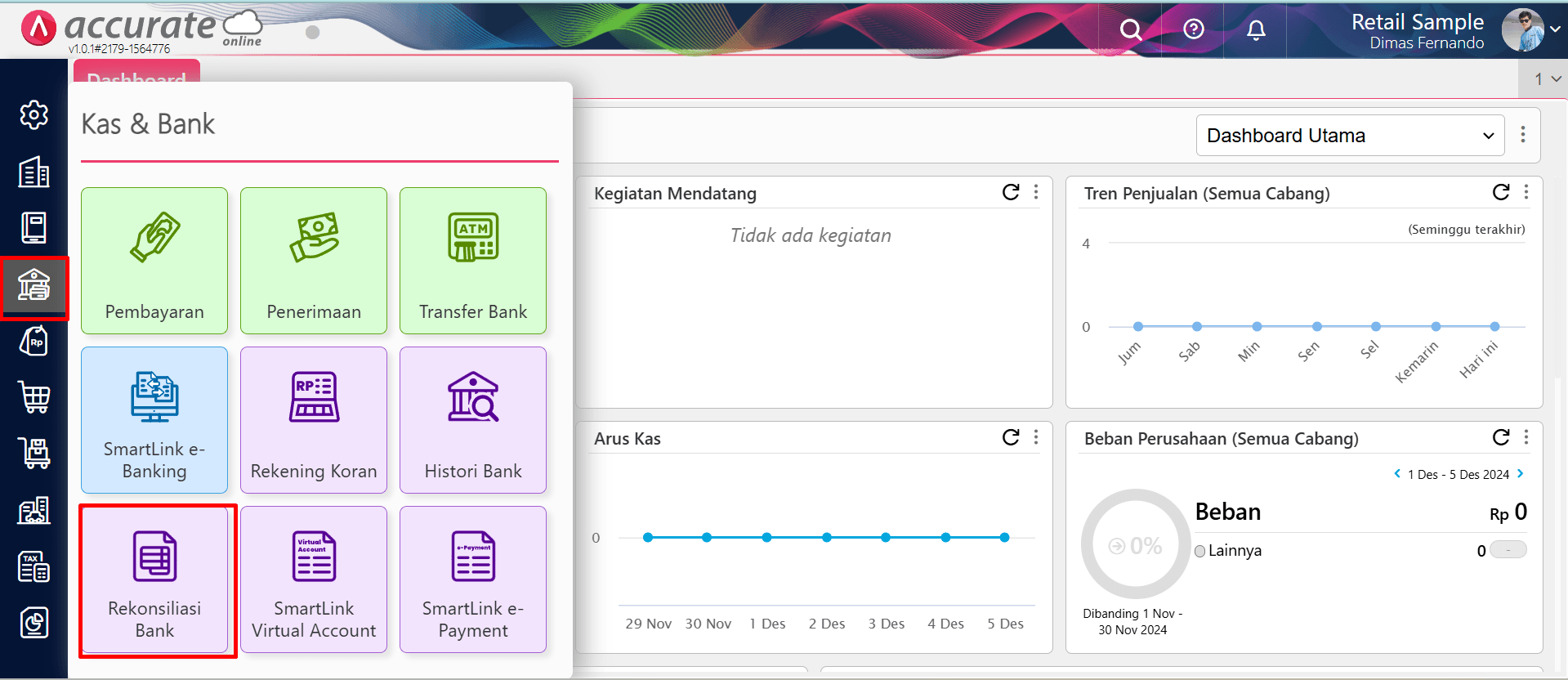
Task: Open the Penerimaan tile
Action: pyautogui.click(x=314, y=261)
